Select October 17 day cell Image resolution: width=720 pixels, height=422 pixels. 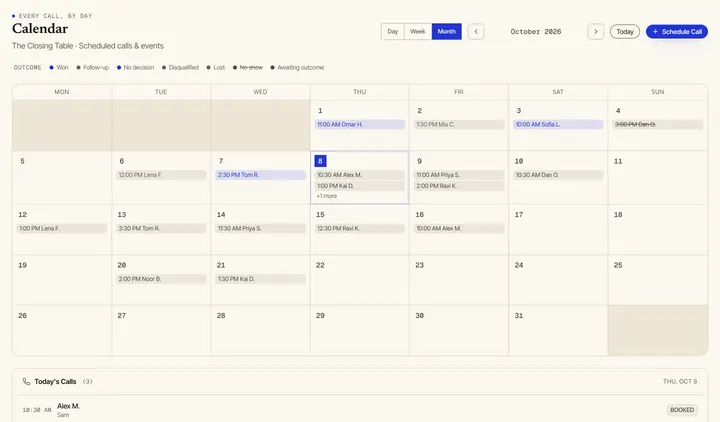tap(558, 230)
